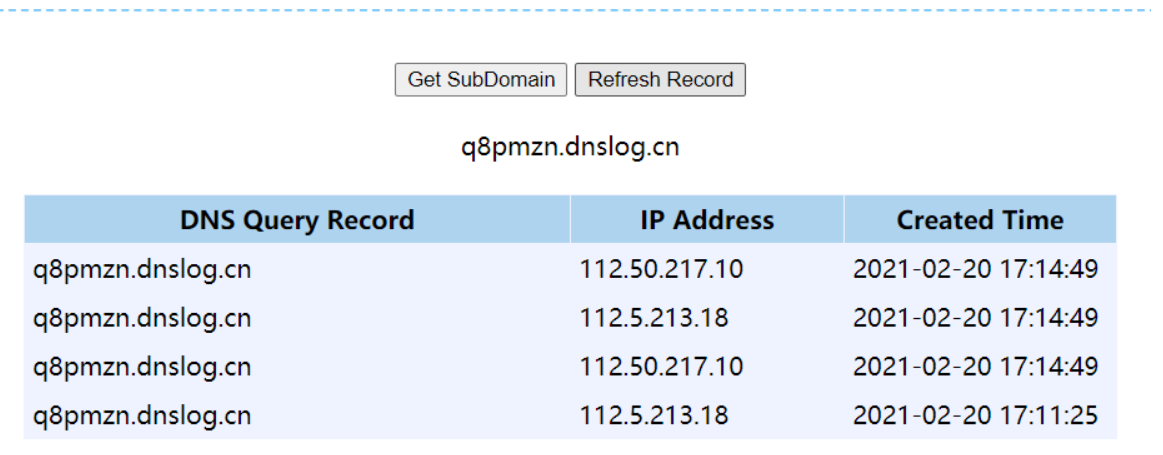Click the IP Address column header
Screen dimensions: 1163x455
pyautogui.click(x=707, y=220)
